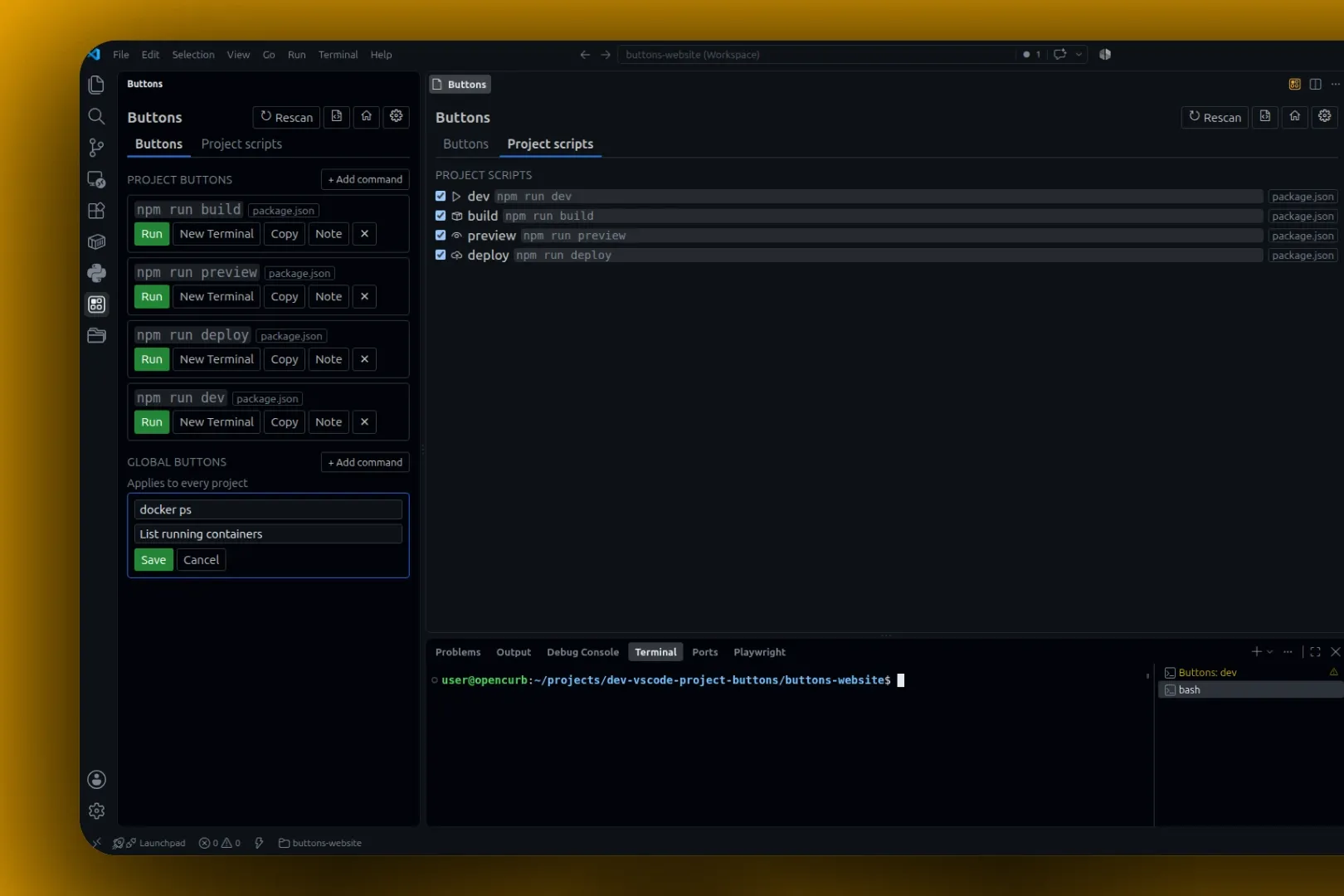Go back with the navigation arrow
Viewport: 1344px width, 896px height.
tap(585, 55)
